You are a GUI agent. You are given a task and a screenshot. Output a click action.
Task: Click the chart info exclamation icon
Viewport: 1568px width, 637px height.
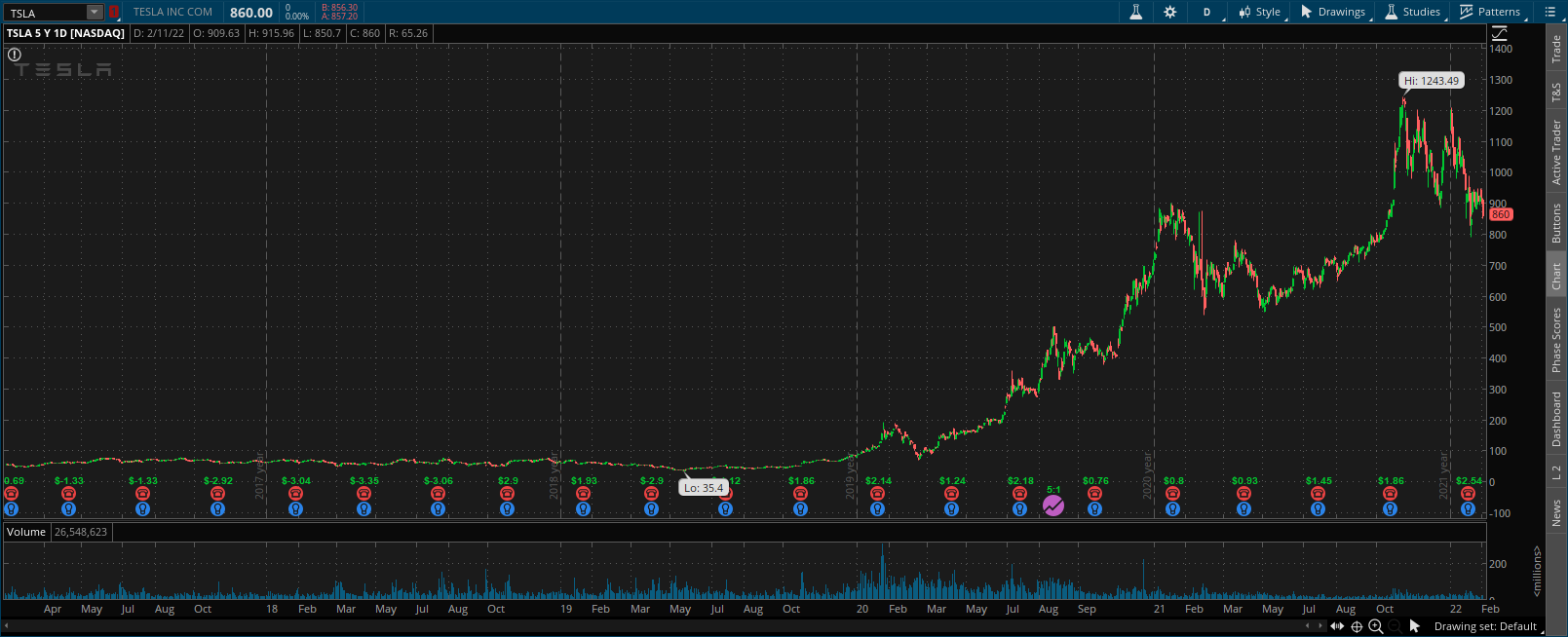[x=15, y=55]
